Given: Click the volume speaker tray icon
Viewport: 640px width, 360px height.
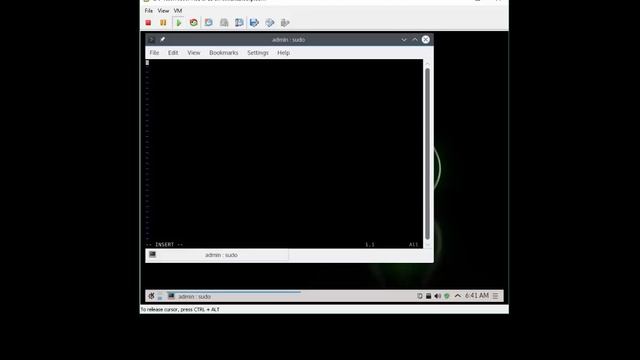Looking at the screenshot, I should [438, 296].
